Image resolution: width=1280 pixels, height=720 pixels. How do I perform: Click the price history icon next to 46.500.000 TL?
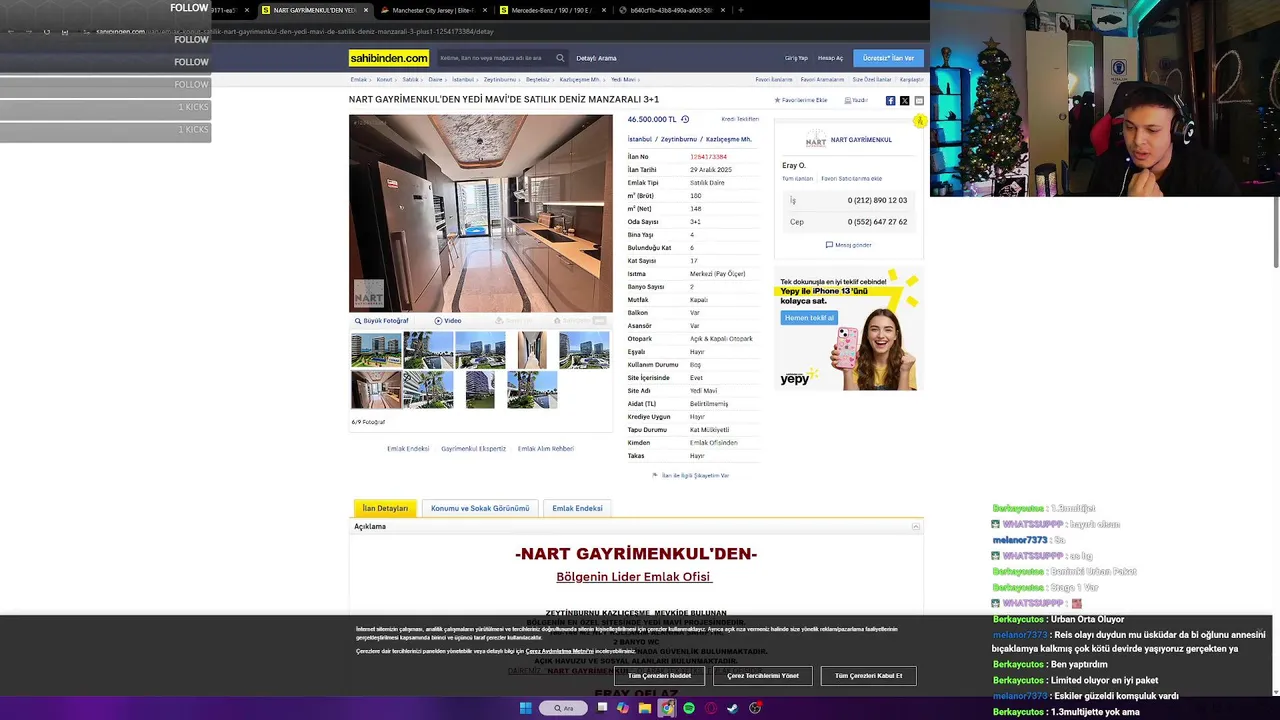pyautogui.click(x=685, y=119)
